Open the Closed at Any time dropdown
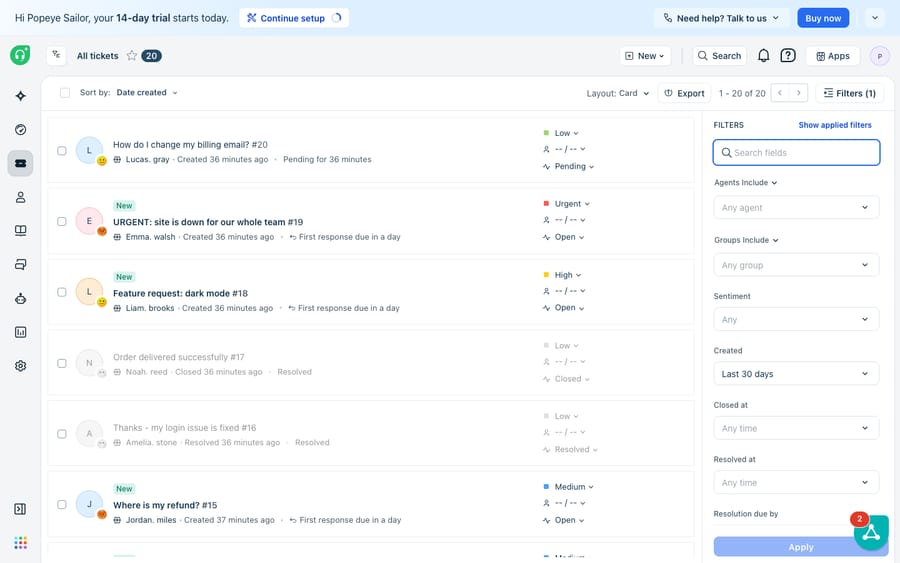 (796, 428)
